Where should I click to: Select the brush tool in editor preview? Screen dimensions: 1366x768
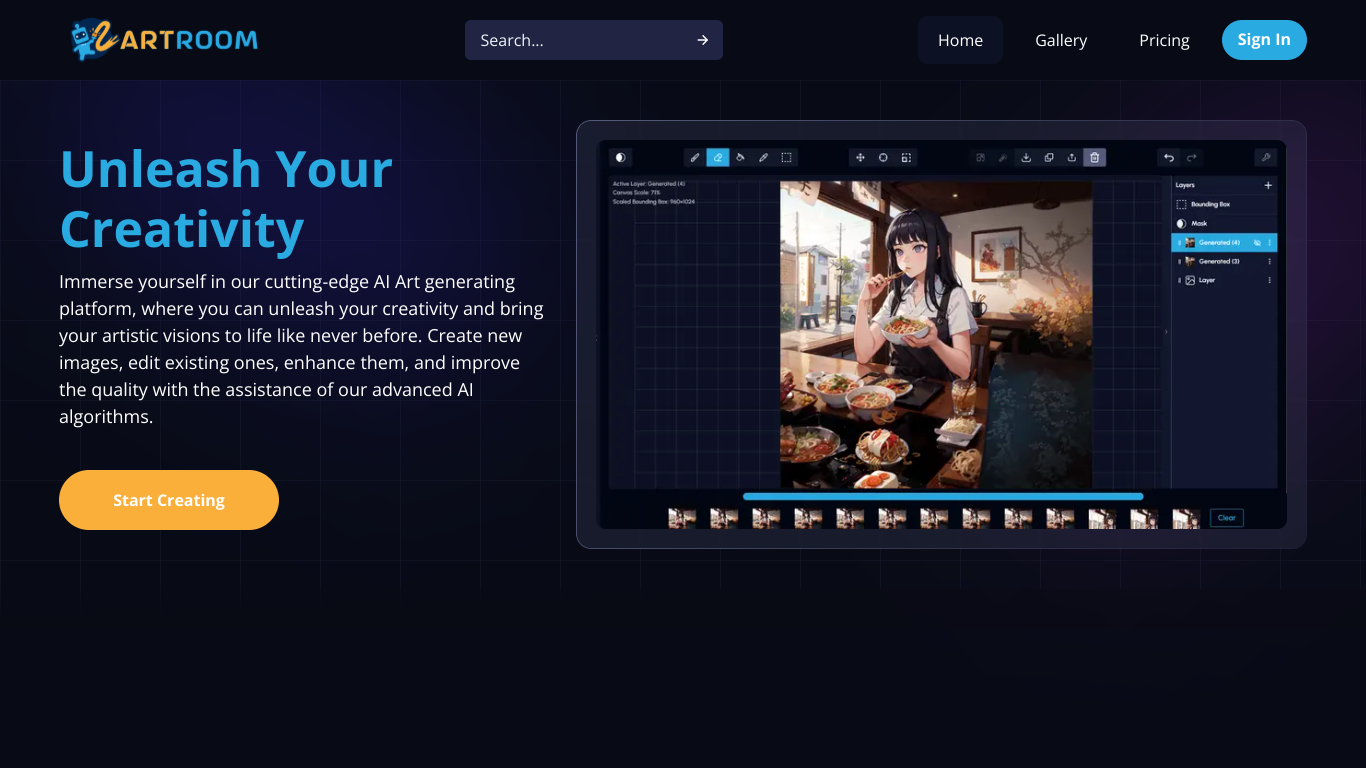coord(695,158)
